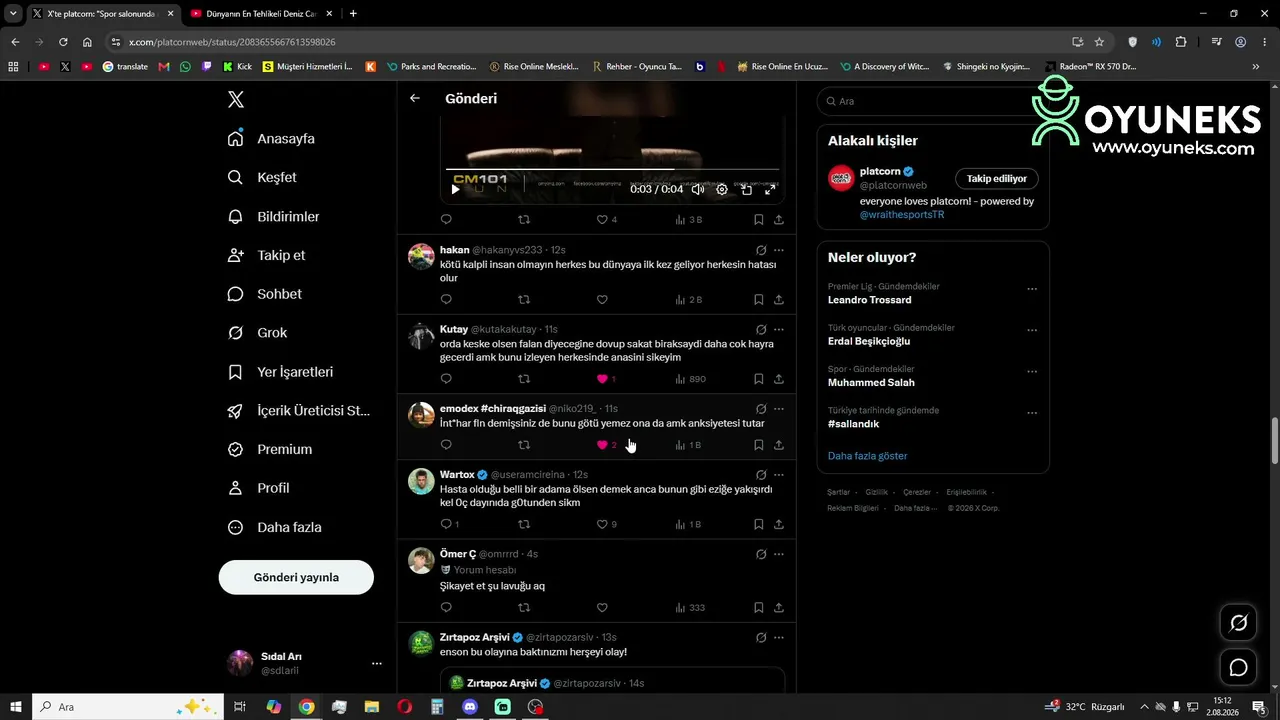The height and width of the screenshot is (720, 1280).
Task: Reload the page
Action: click(63, 42)
